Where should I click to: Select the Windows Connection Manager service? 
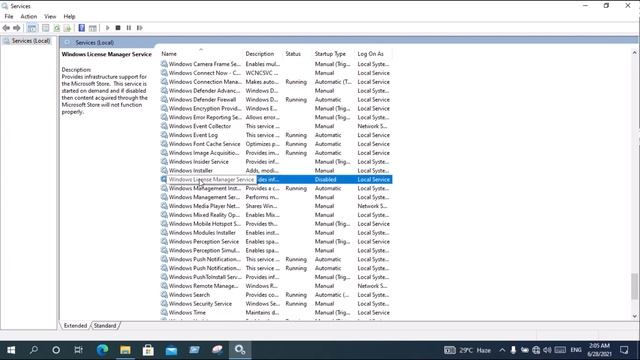(276, 82)
